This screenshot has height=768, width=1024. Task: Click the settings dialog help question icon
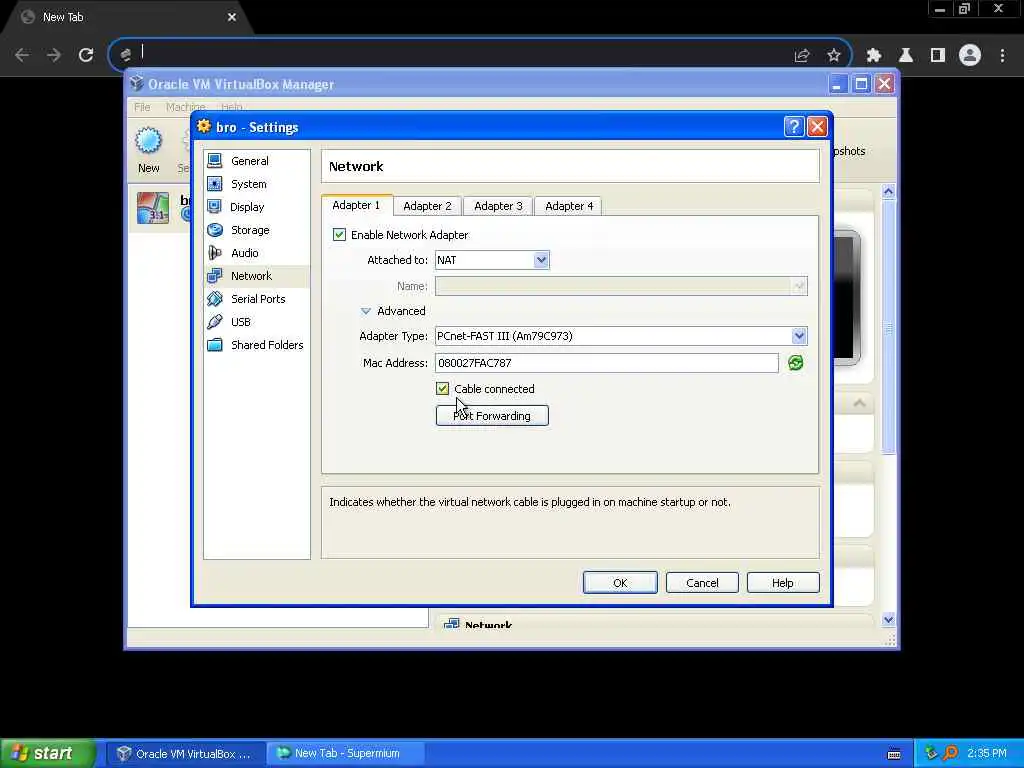click(793, 127)
